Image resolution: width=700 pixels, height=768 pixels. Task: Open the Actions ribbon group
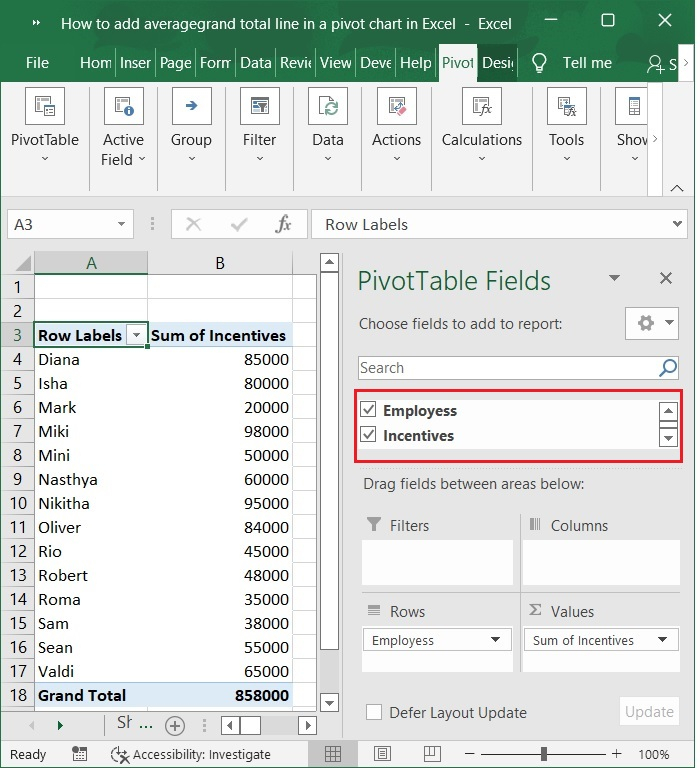[396, 125]
